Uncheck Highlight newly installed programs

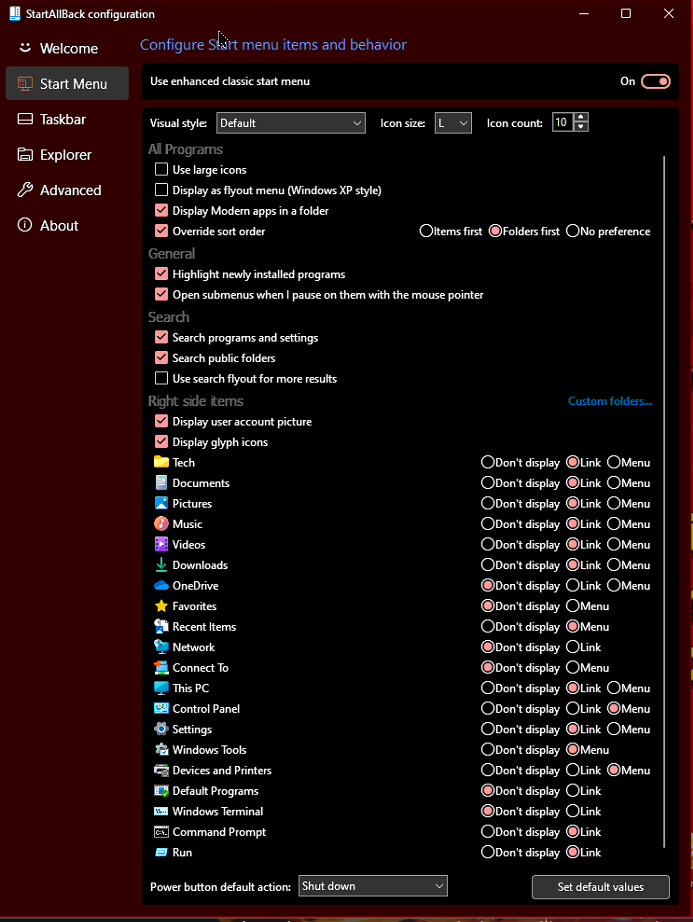pos(162,274)
